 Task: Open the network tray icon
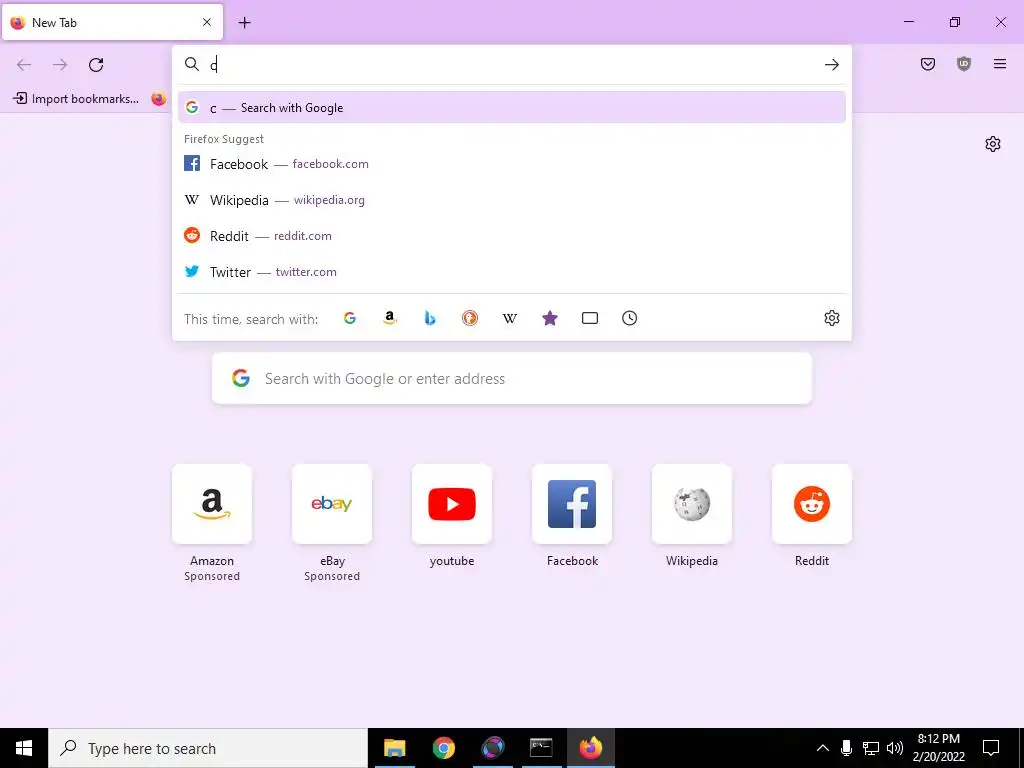click(x=871, y=748)
